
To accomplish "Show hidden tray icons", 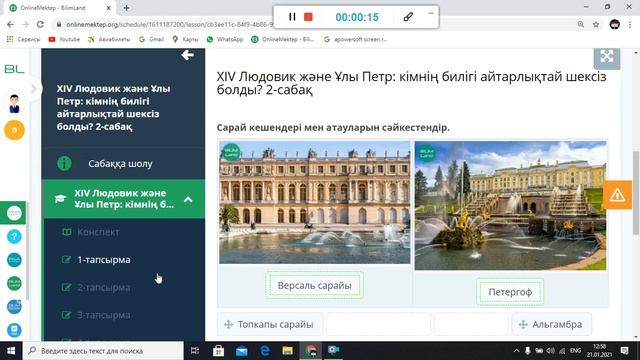I will pyautogui.click(x=516, y=351).
